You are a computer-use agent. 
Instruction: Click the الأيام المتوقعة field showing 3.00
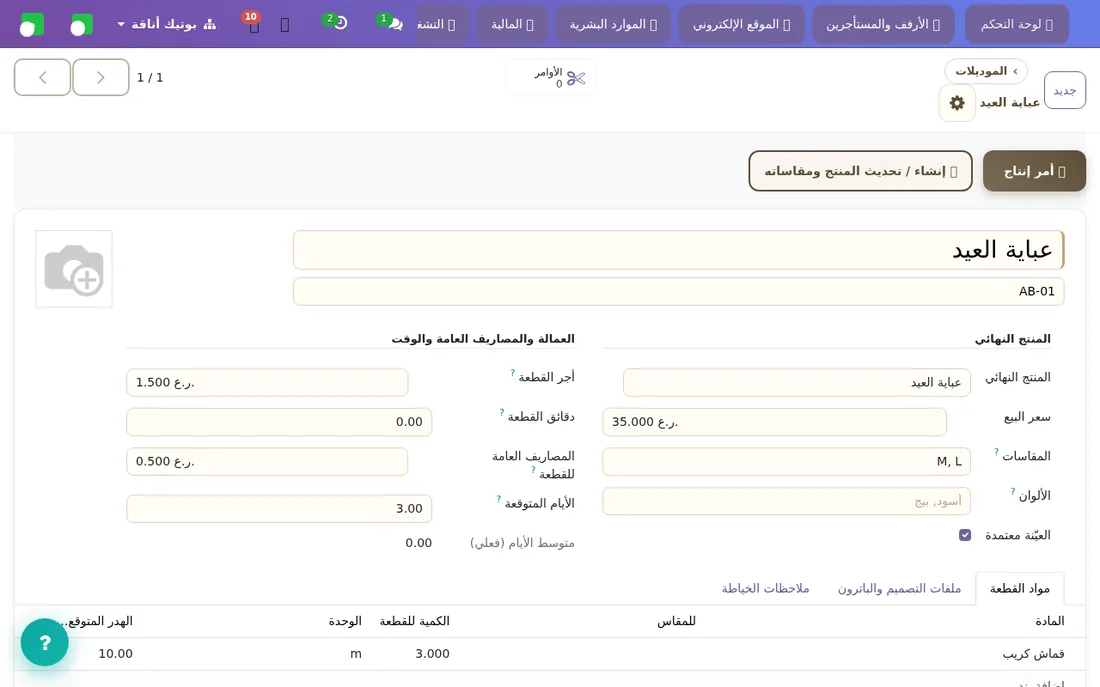click(x=279, y=509)
